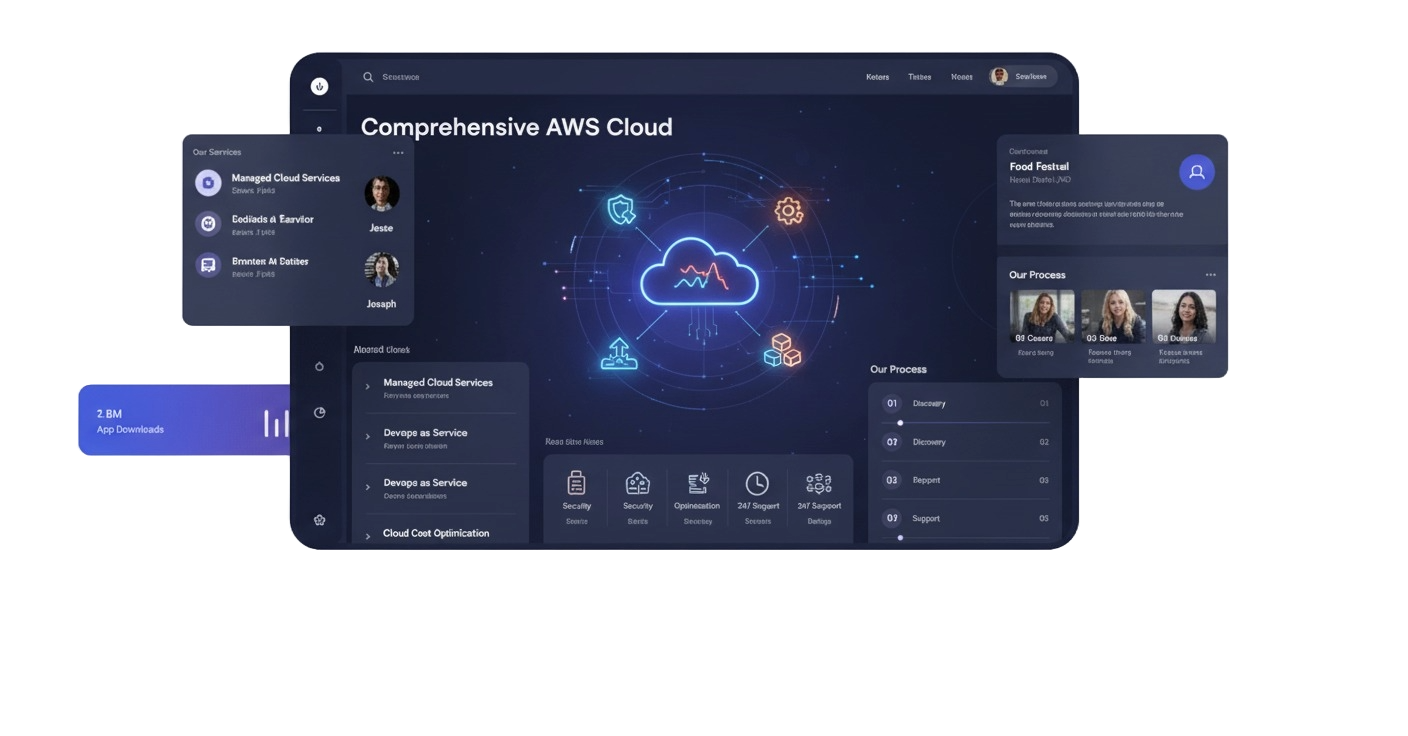Open the Noses item in top navigation
The height and width of the screenshot is (736, 1408).
click(x=961, y=77)
